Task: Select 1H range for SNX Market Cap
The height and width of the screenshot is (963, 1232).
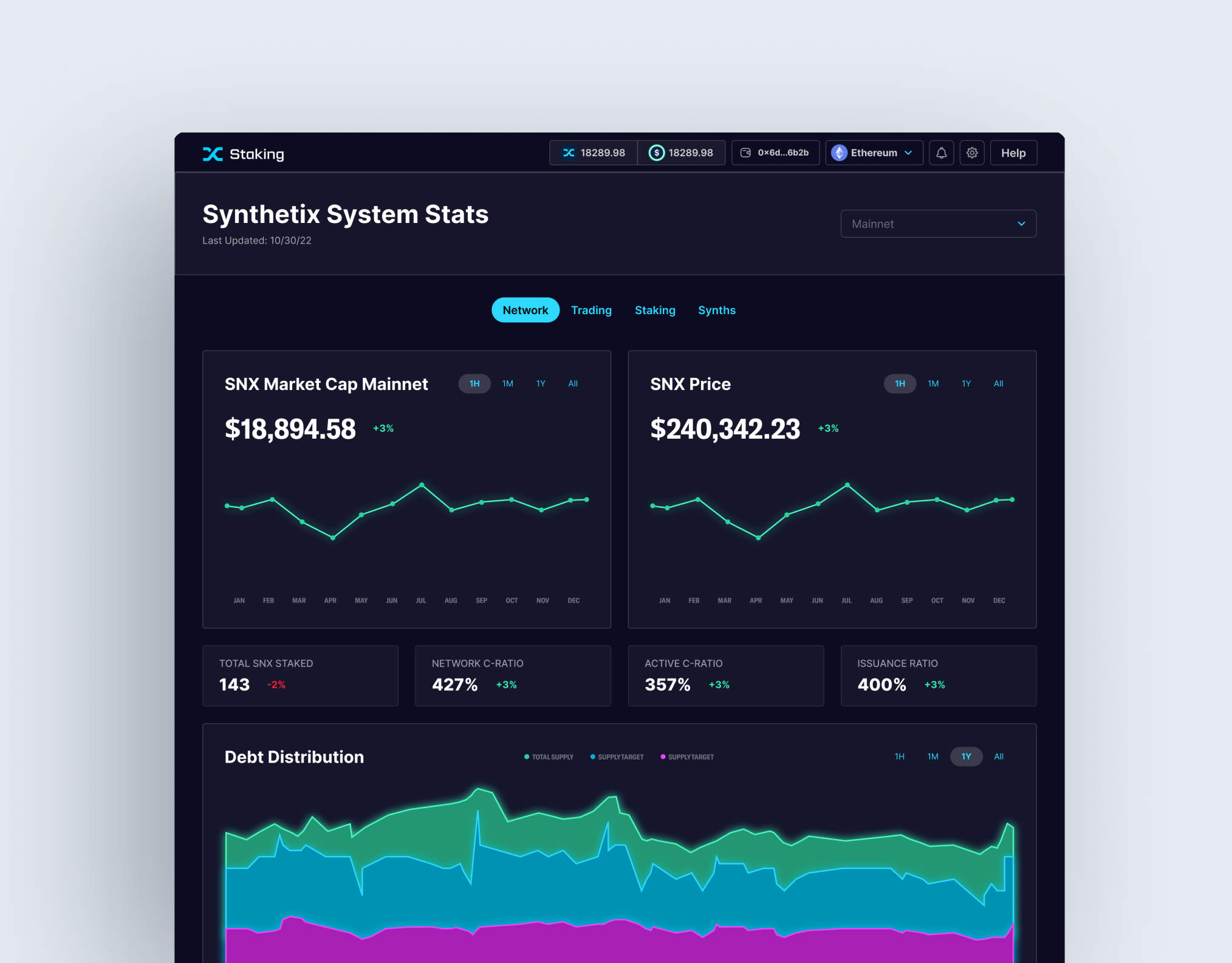Action: [x=474, y=383]
